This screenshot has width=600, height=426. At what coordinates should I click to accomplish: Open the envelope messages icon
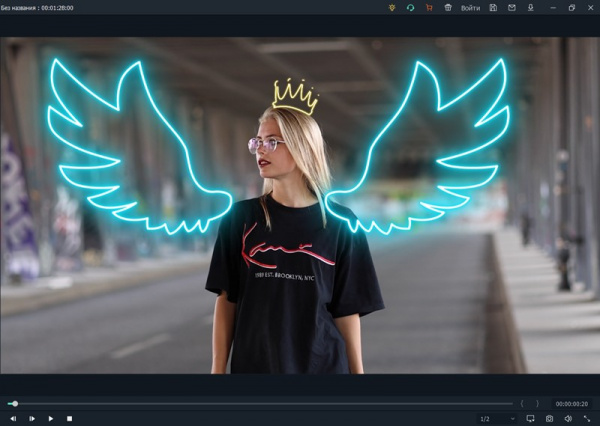coord(512,8)
